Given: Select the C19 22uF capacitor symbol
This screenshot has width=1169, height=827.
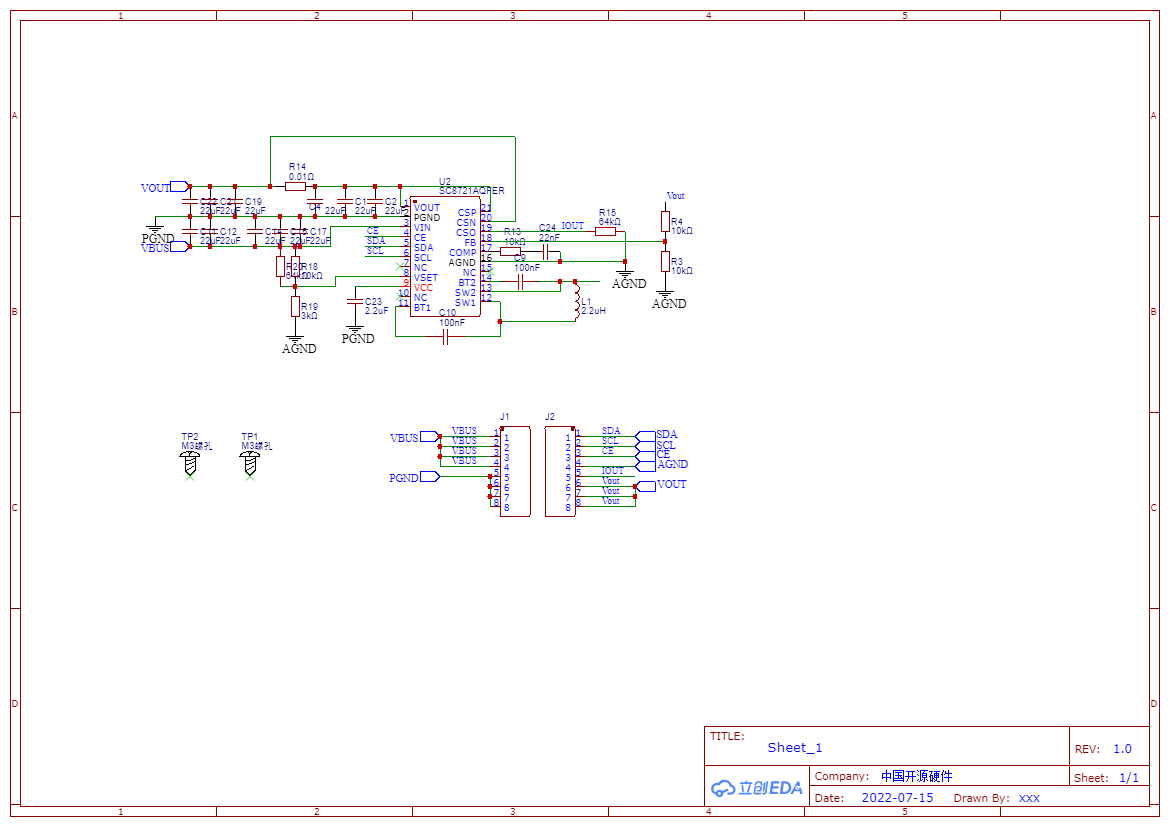Looking at the screenshot, I should 235,201.
